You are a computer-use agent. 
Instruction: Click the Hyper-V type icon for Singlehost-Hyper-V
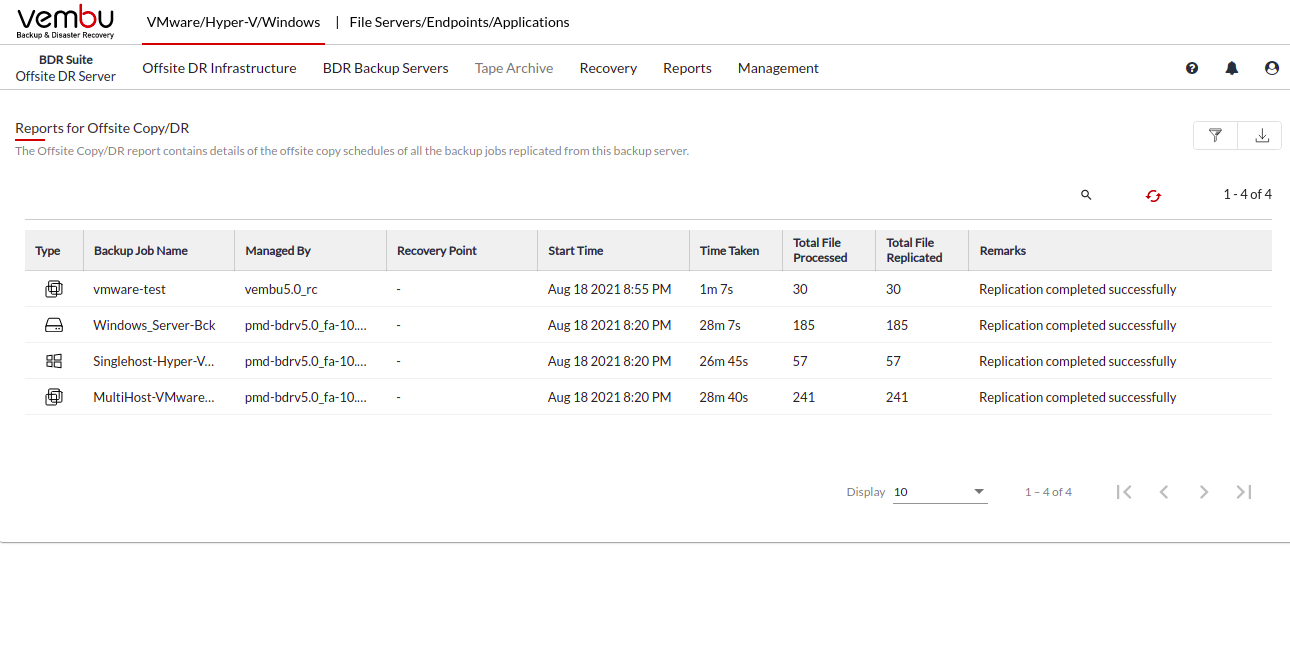pyautogui.click(x=54, y=361)
